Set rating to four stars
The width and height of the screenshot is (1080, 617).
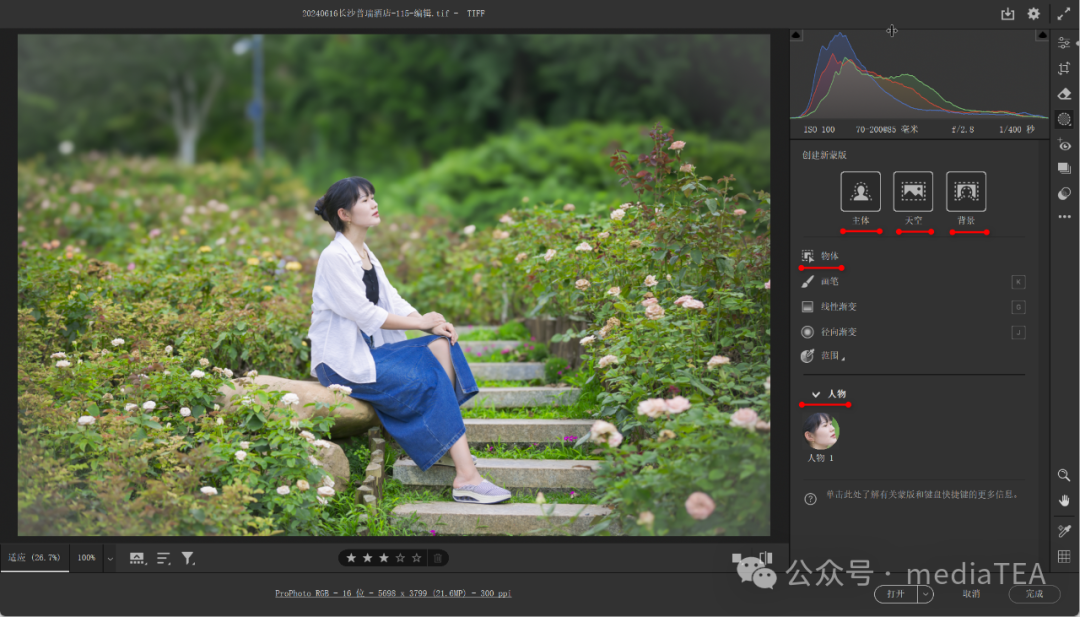tap(400, 558)
